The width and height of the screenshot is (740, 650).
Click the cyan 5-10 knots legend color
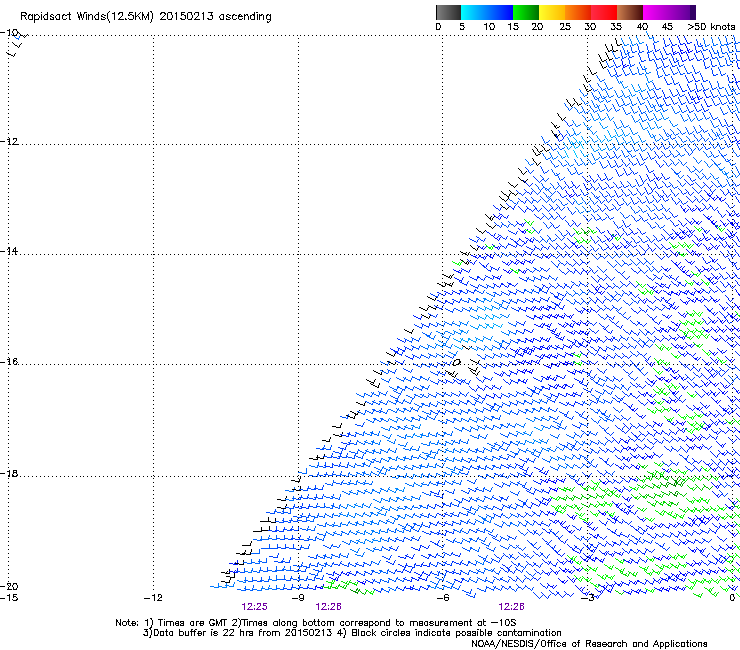tap(474, 12)
